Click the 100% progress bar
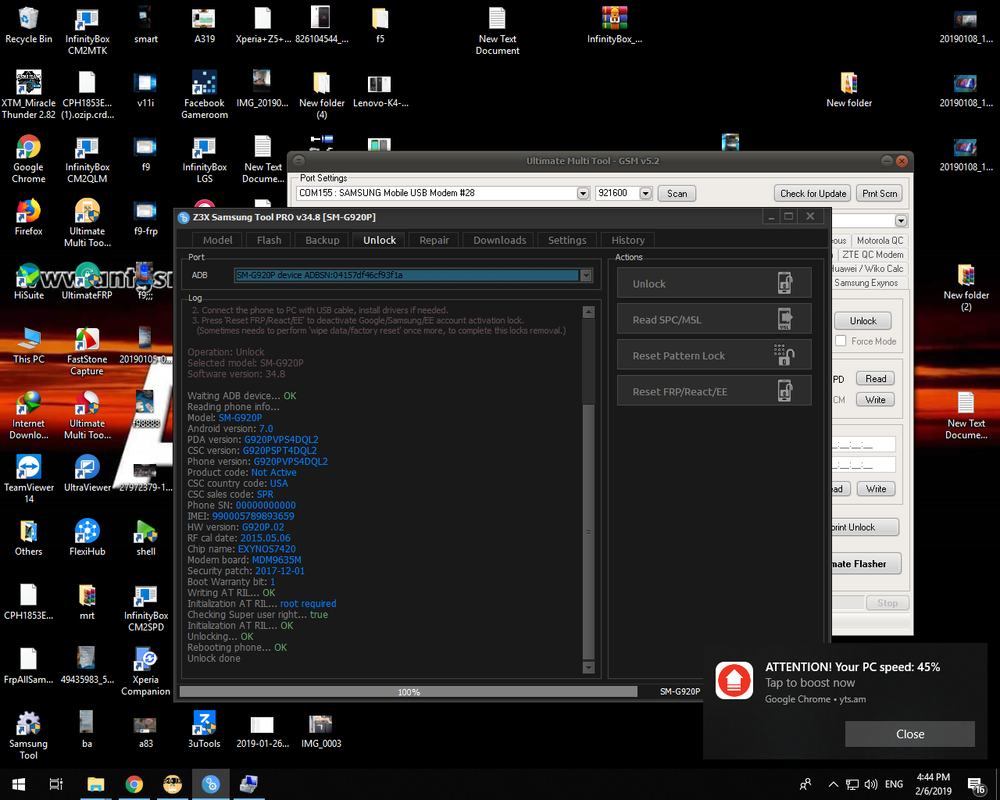 408,692
